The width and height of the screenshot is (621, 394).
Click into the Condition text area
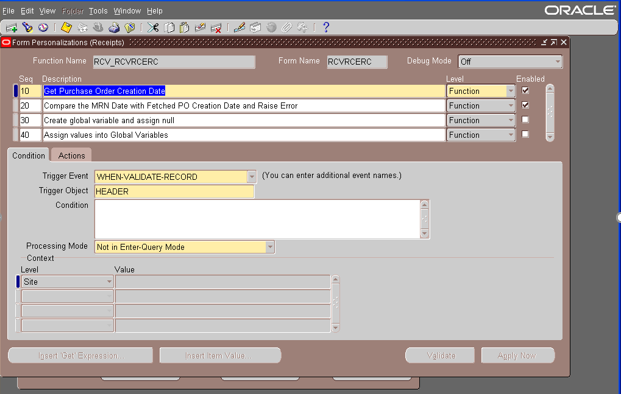(x=257, y=219)
